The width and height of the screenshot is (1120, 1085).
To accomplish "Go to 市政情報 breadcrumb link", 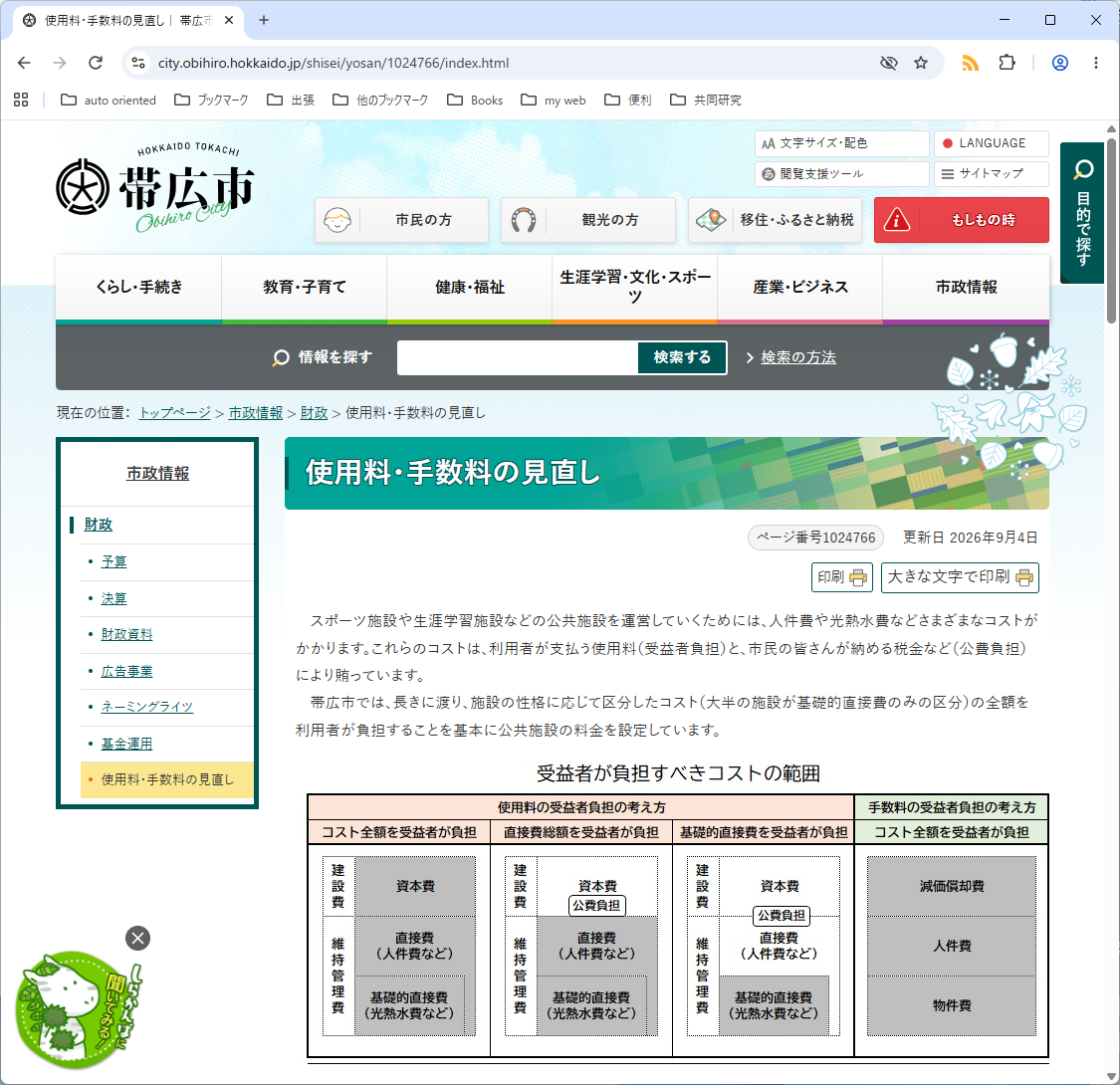I will pyautogui.click(x=256, y=413).
